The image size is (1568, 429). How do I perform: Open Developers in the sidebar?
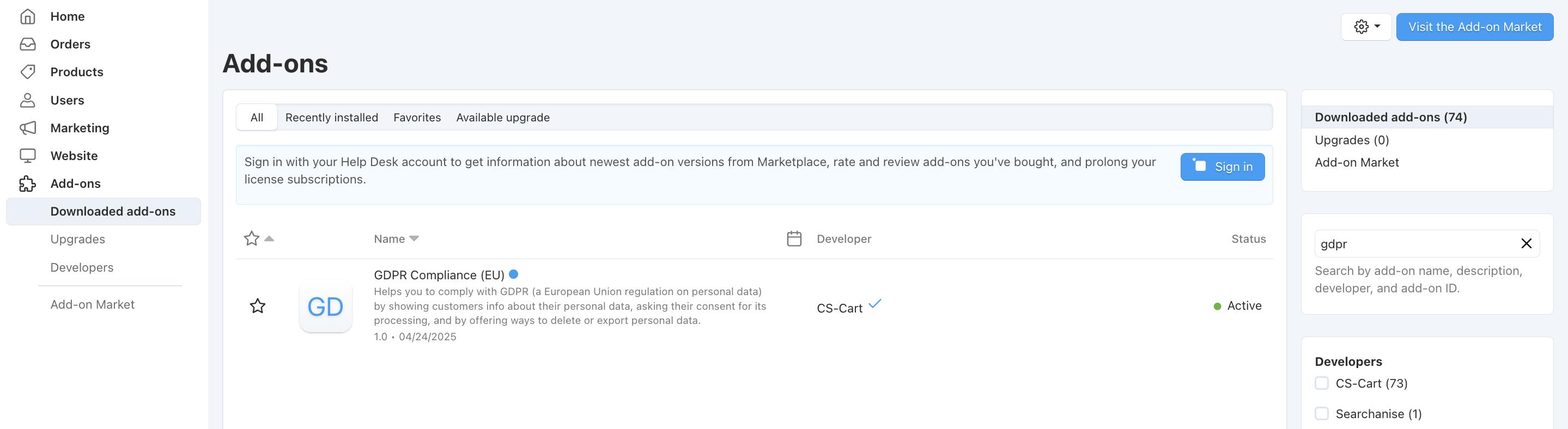tap(82, 267)
